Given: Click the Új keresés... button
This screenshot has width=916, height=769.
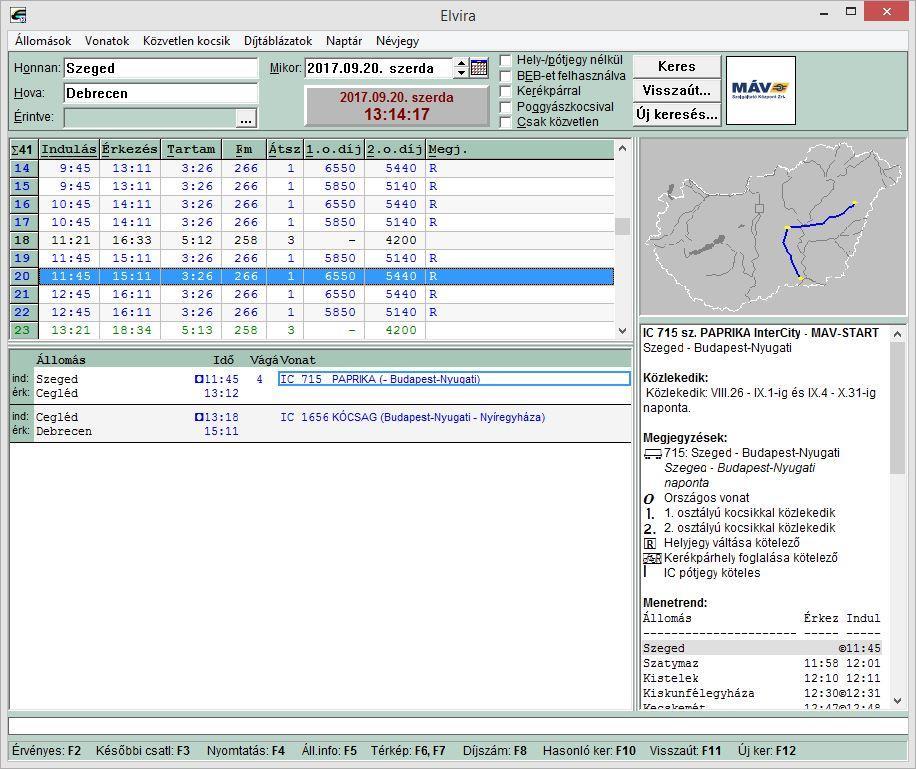Looking at the screenshot, I should (x=676, y=115).
